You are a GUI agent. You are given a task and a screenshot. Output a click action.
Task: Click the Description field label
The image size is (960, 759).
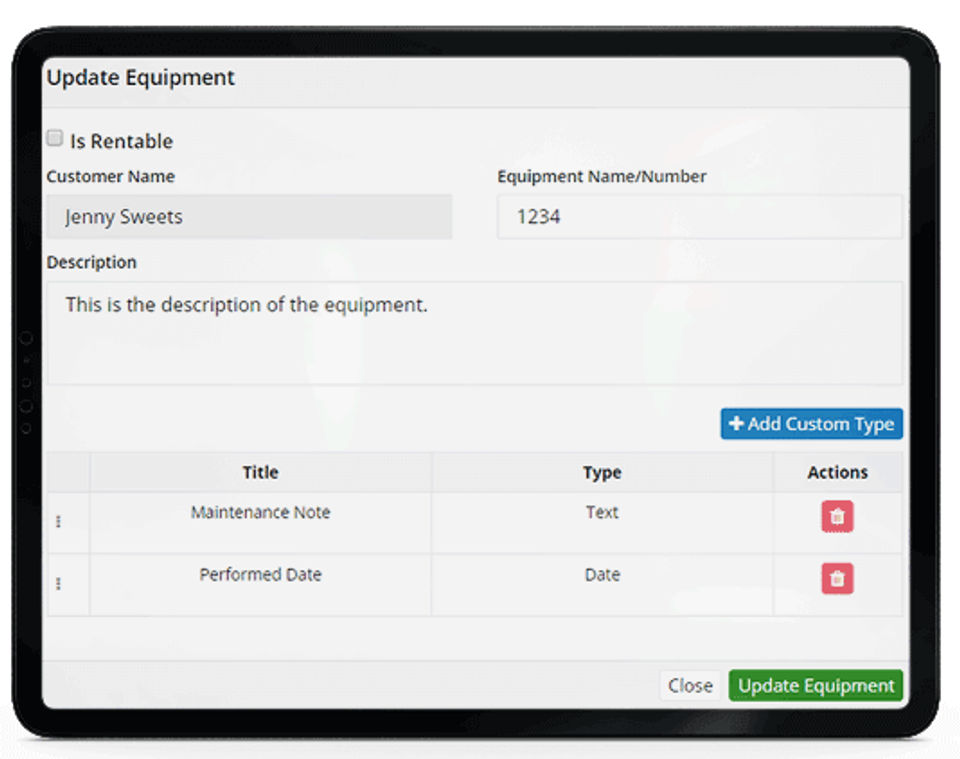point(92,263)
